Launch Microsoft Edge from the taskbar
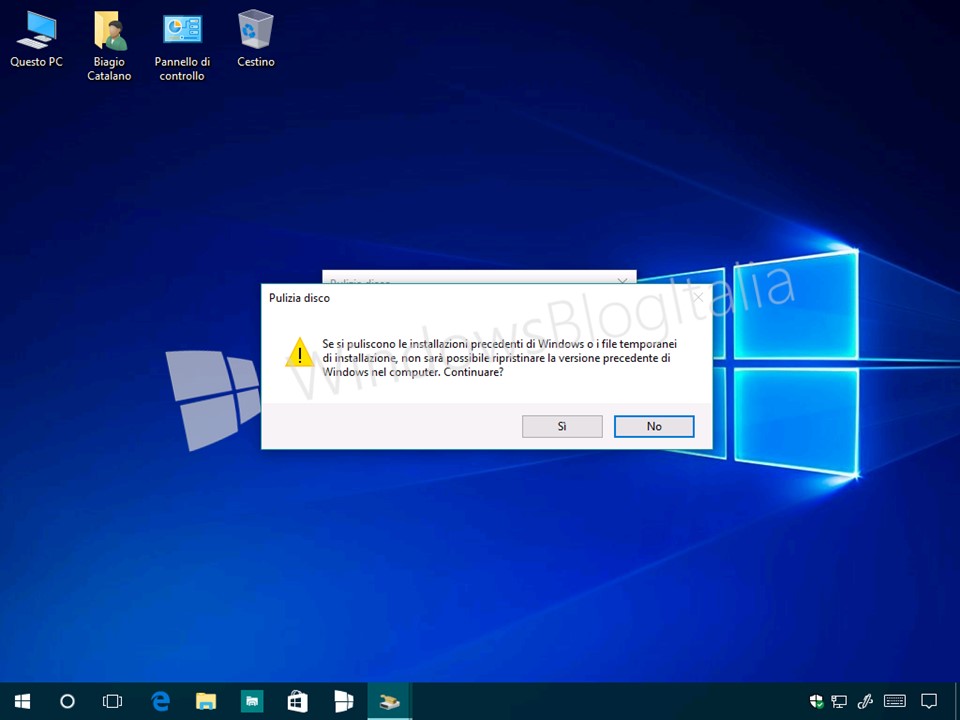 click(160, 702)
